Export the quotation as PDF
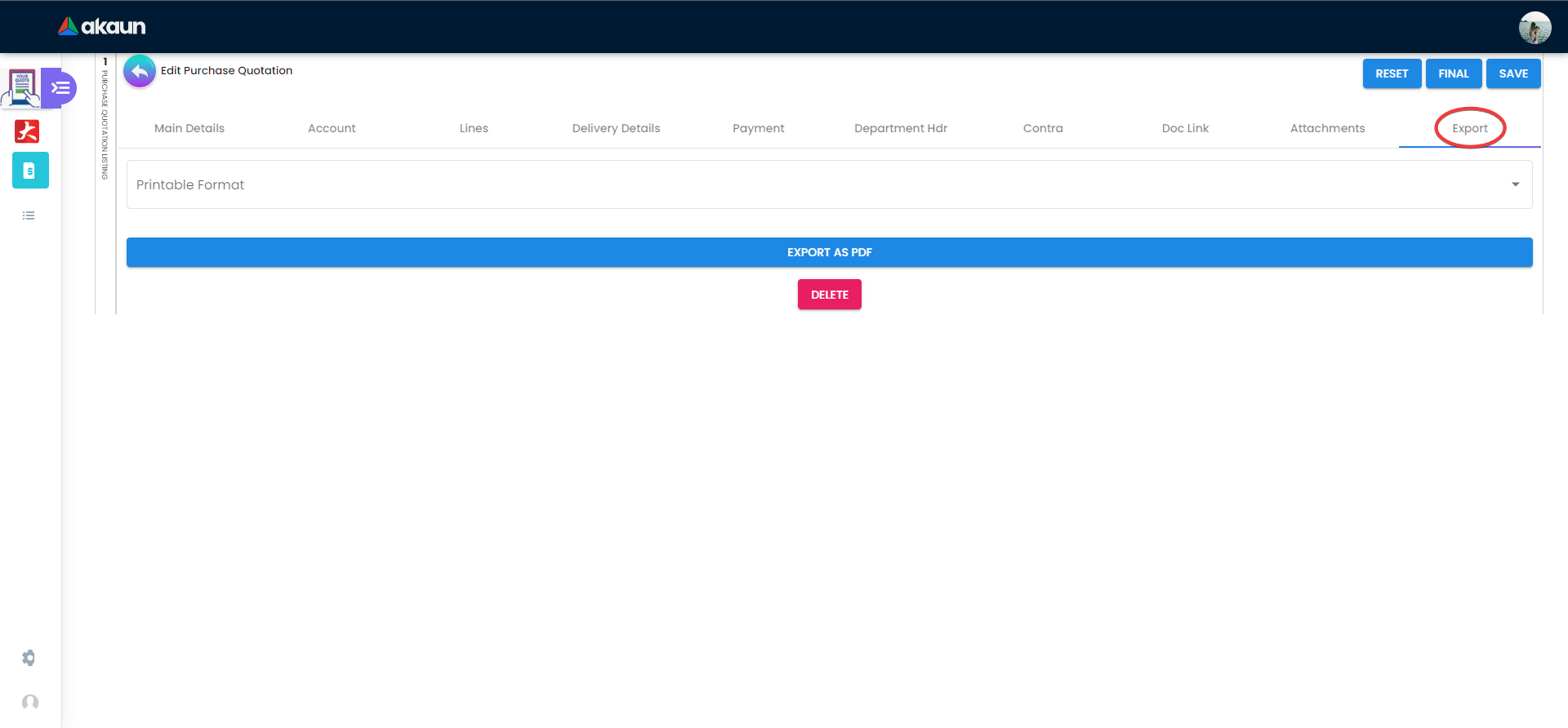Screen dimensions: 1568x728 829,252
